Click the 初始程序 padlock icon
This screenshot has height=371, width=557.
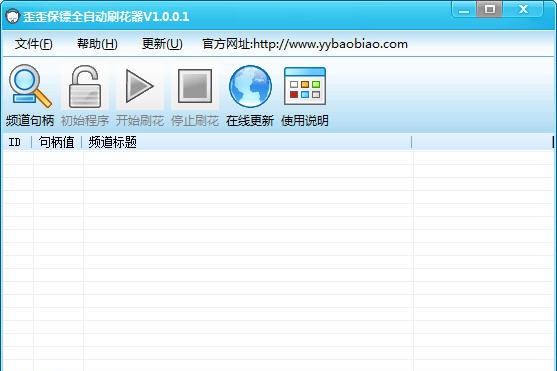click(x=85, y=86)
